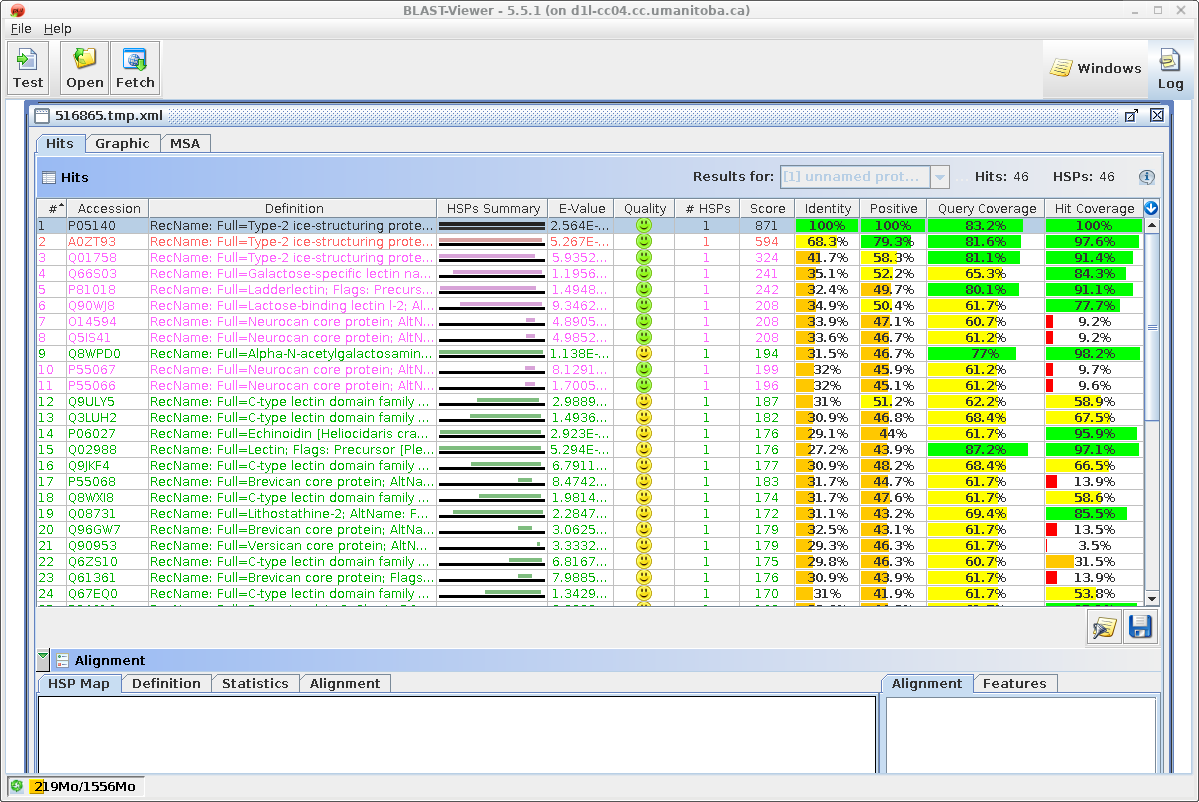Open the File menu
Screen dimensions: 1199x802
[x=21, y=29]
